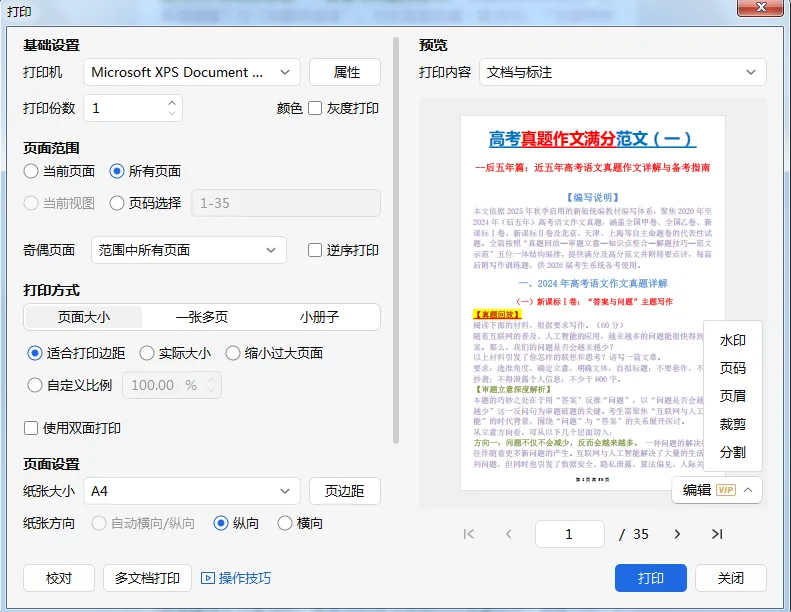Click the 校对 button

click(x=59, y=578)
